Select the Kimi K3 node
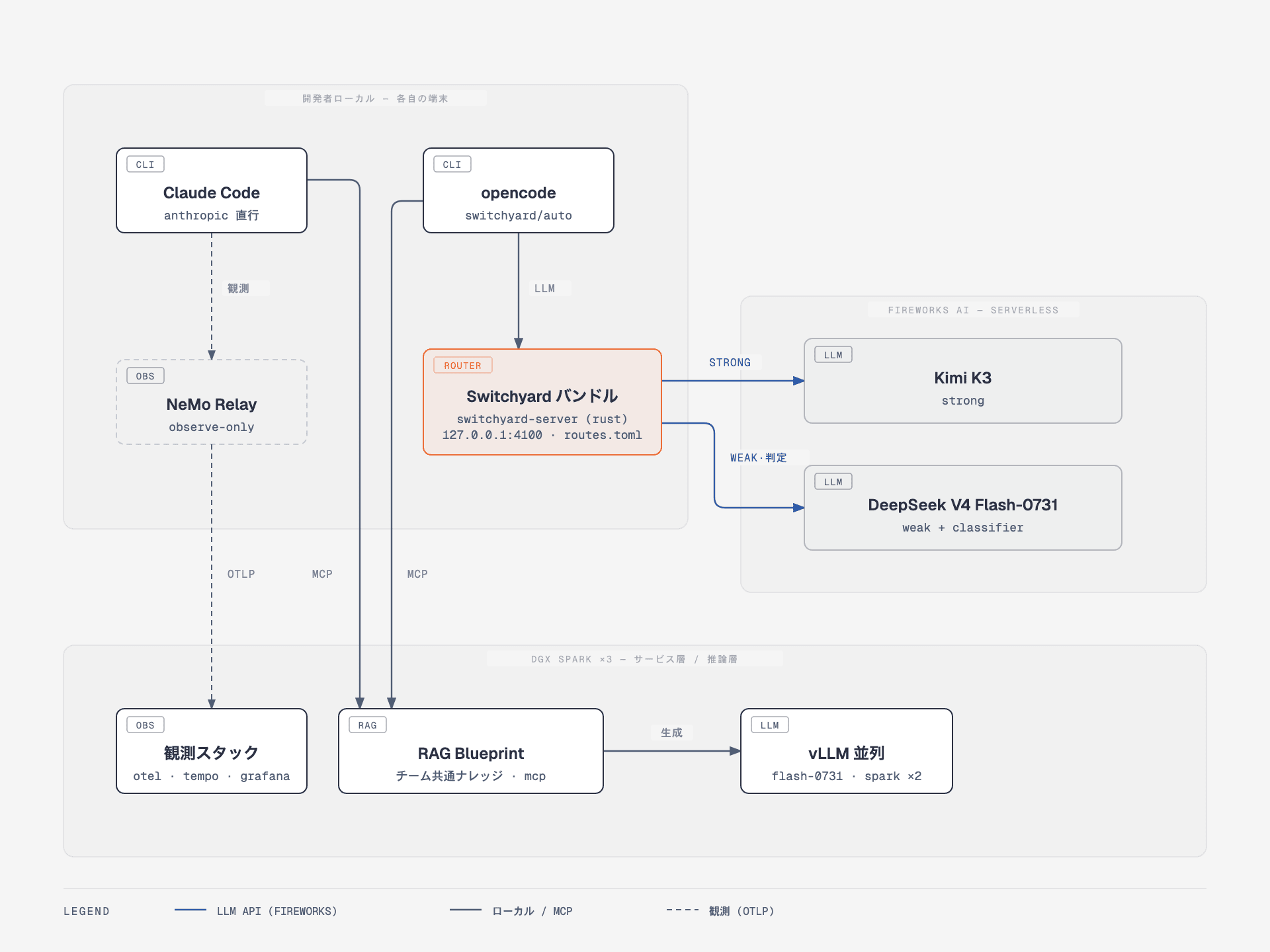This screenshot has height=952, width=1270. point(963,381)
